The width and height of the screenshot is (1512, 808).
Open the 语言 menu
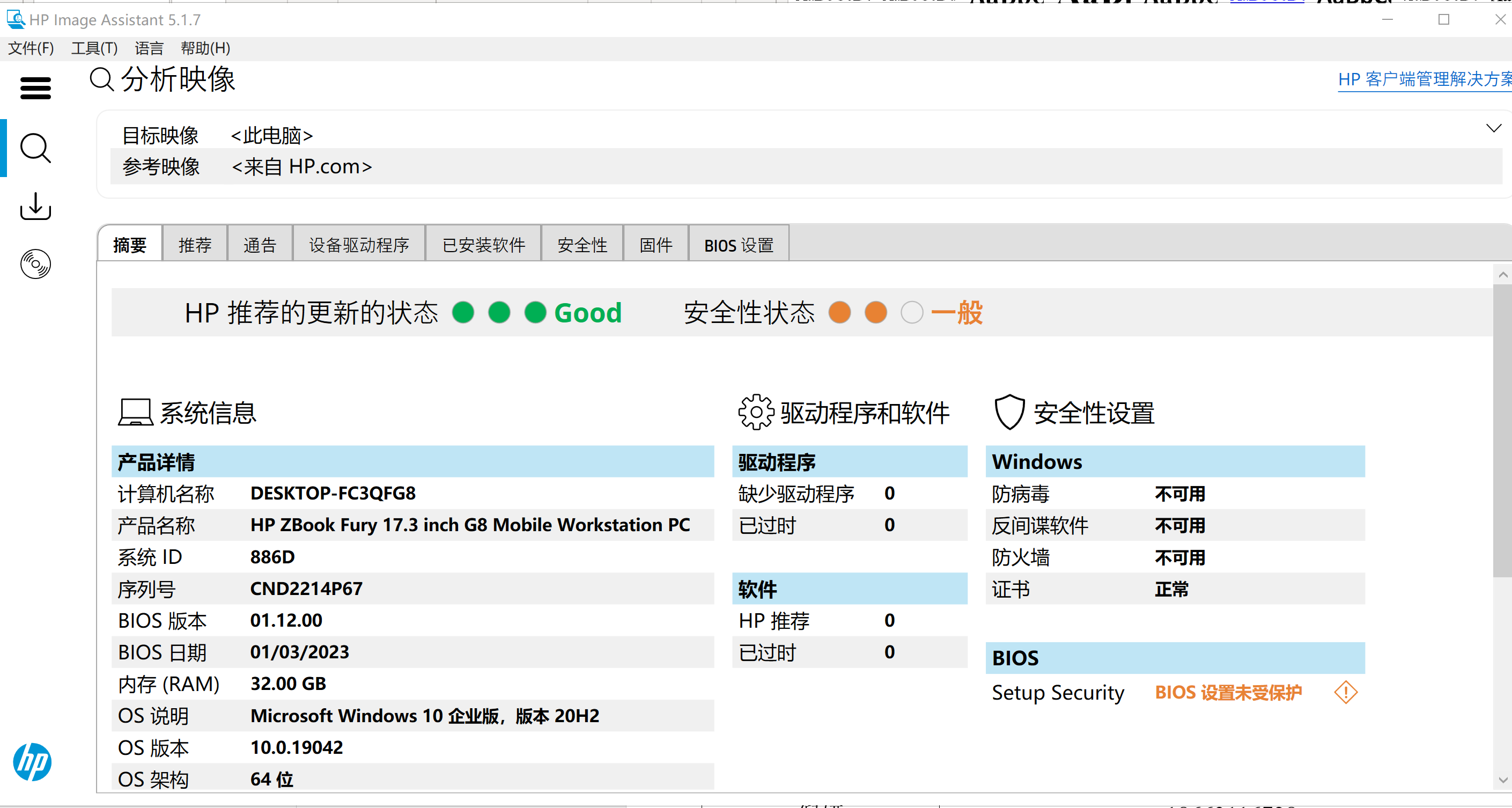coord(149,48)
